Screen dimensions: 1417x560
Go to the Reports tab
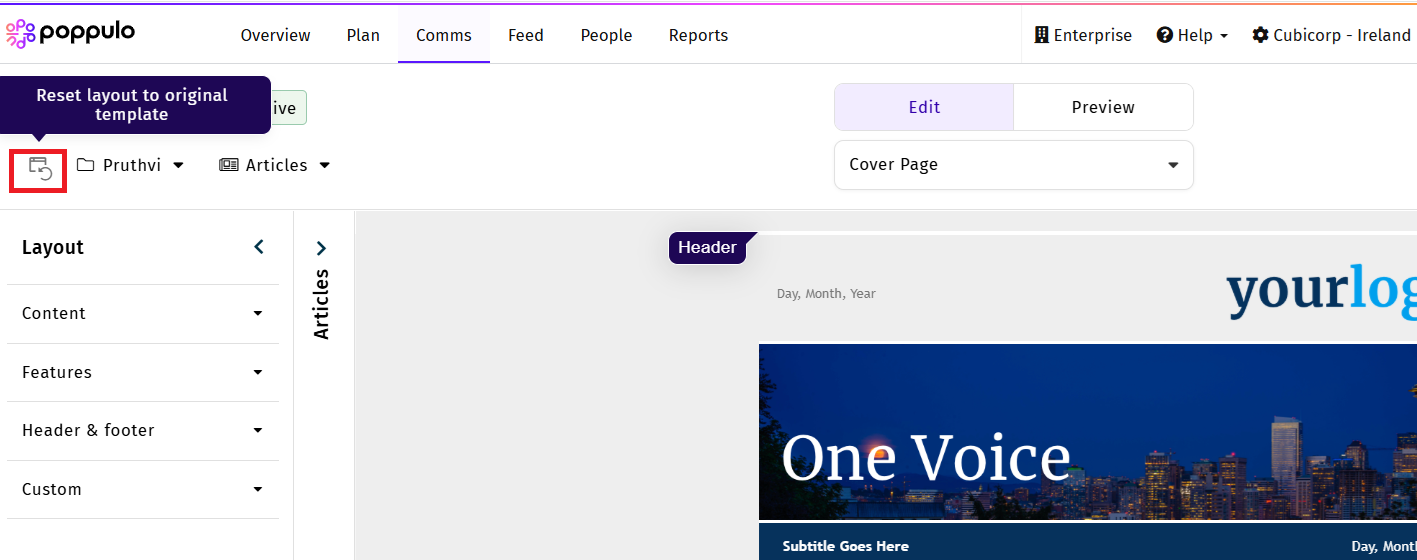point(698,35)
